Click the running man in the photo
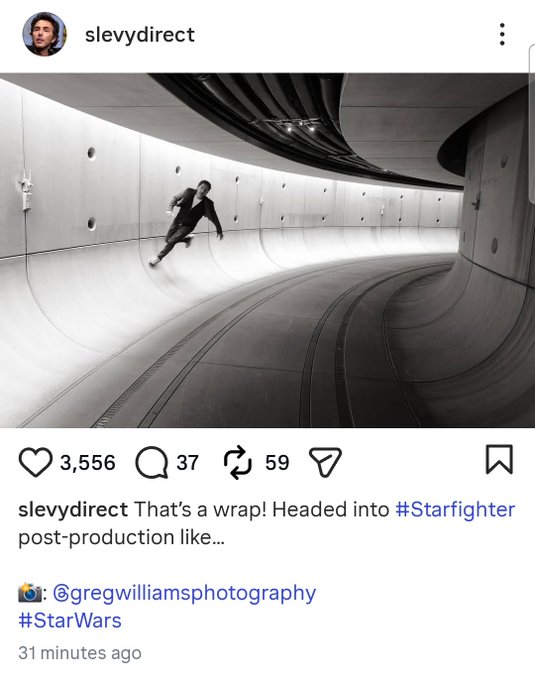The image size is (535, 680). [x=190, y=221]
